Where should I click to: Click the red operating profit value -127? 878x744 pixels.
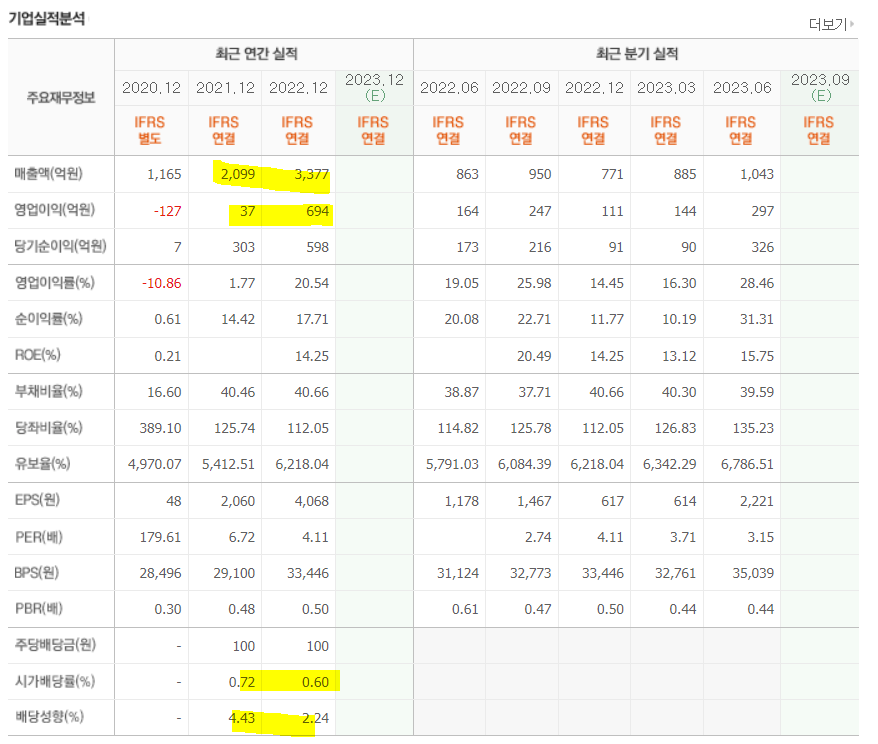[167, 211]
